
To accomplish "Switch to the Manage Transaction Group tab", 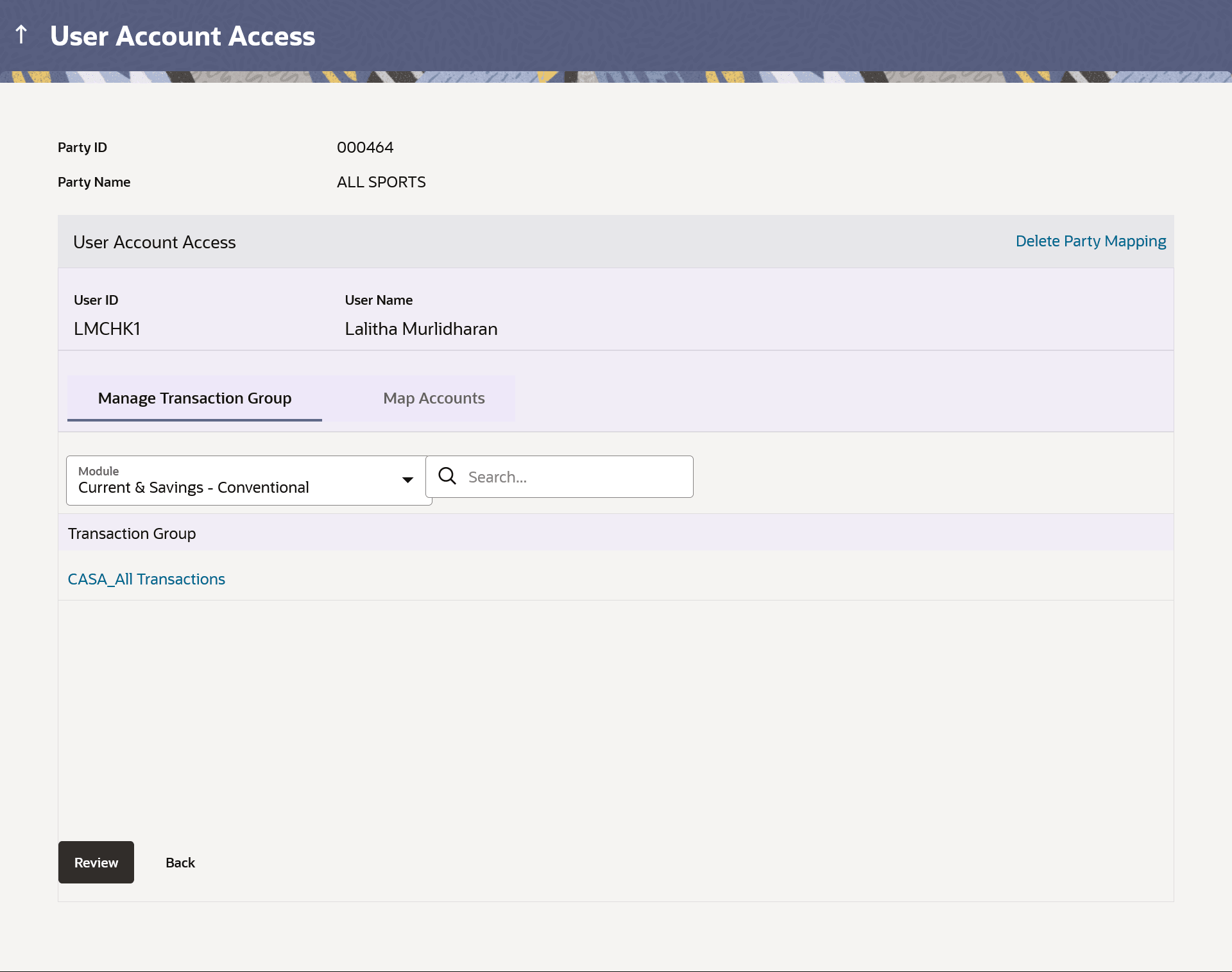I will coord(194,398).
